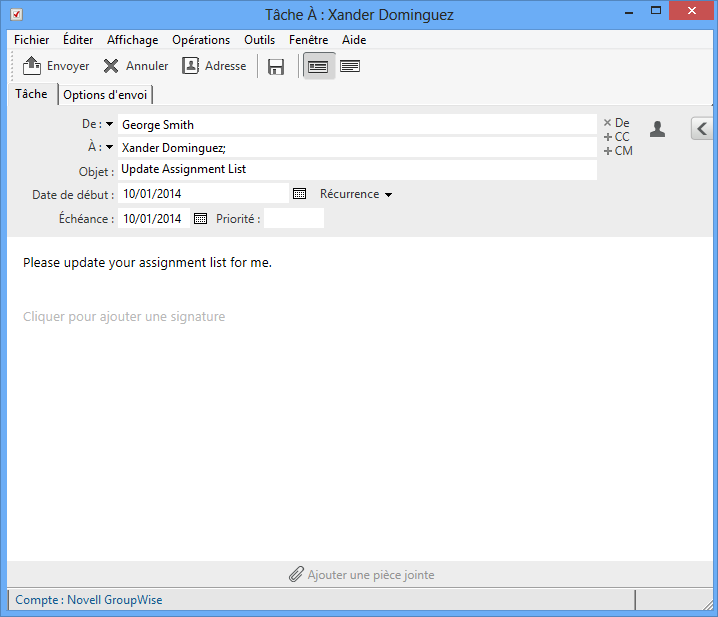The height and width of the screenshot is (617, 718).
Task: Open the Adresse address book
Action: pyautogui.click(x=214, y=66)
